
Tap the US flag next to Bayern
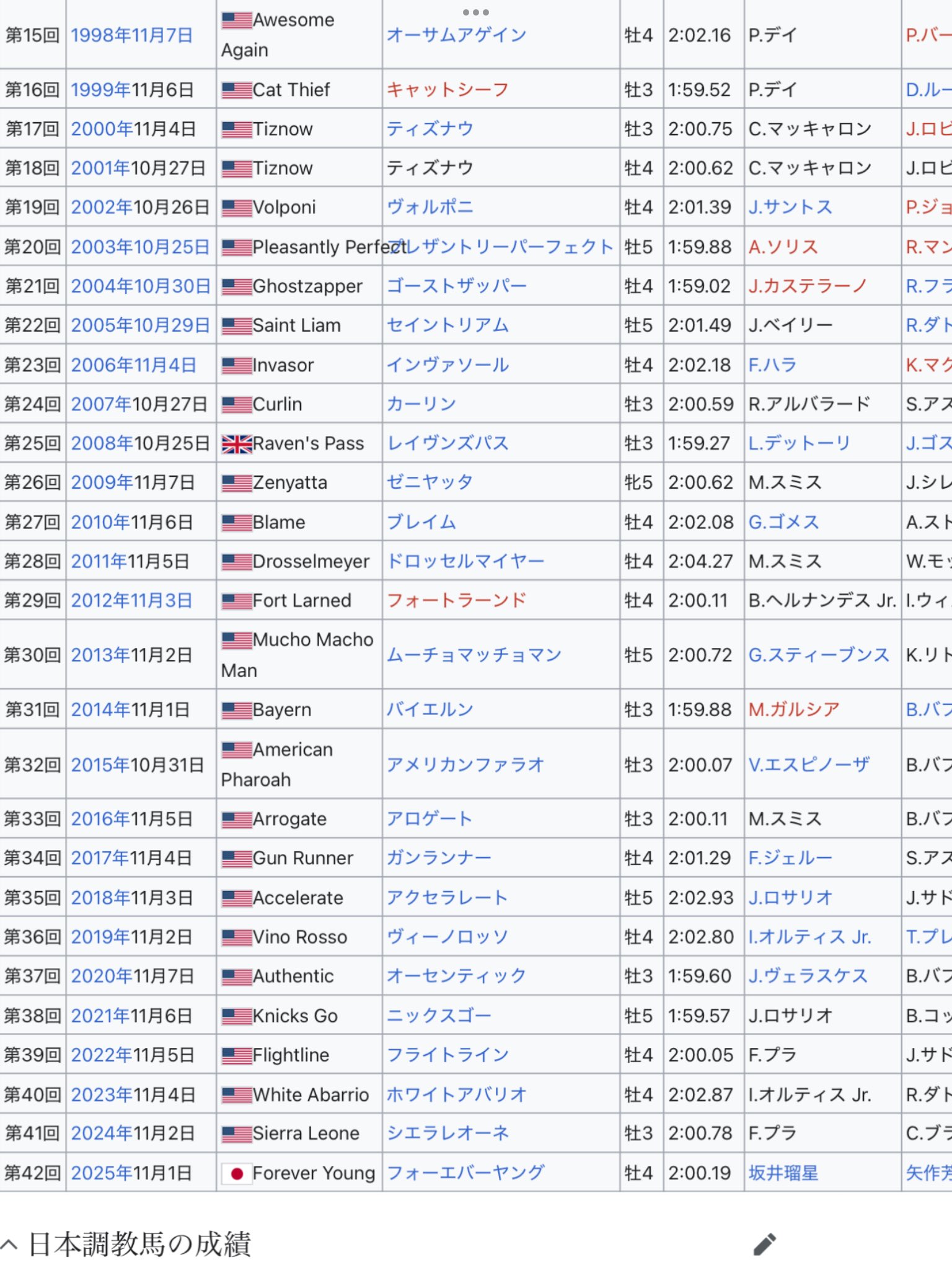point(237,710)
